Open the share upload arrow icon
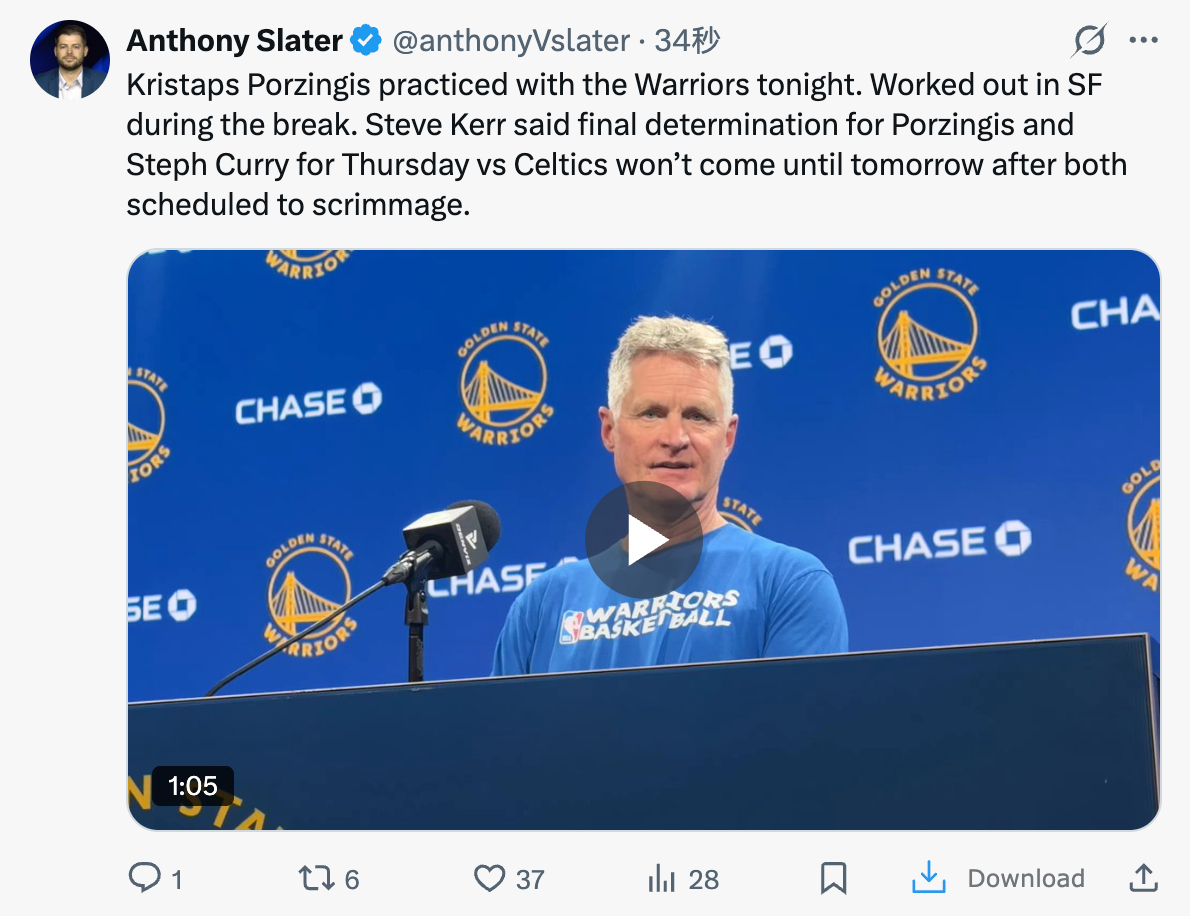Viewport: 1190px width, 916px height. coord(1143,877)
